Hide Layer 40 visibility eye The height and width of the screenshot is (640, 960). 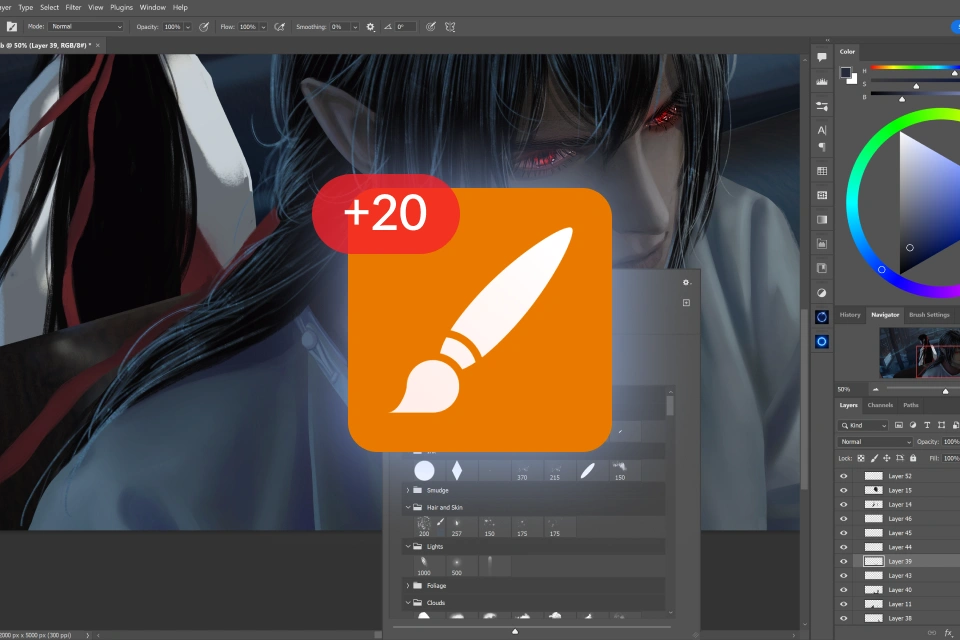click(x=844, y=590)
